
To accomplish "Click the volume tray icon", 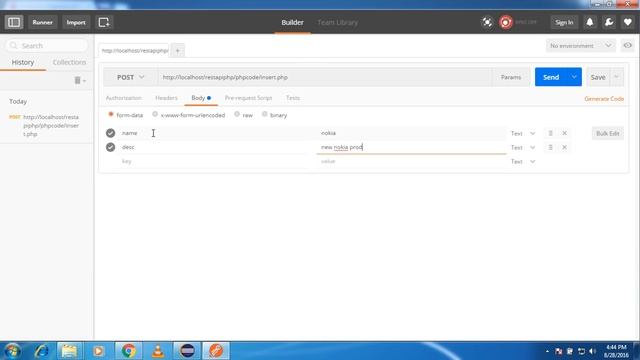I will 593,351.
